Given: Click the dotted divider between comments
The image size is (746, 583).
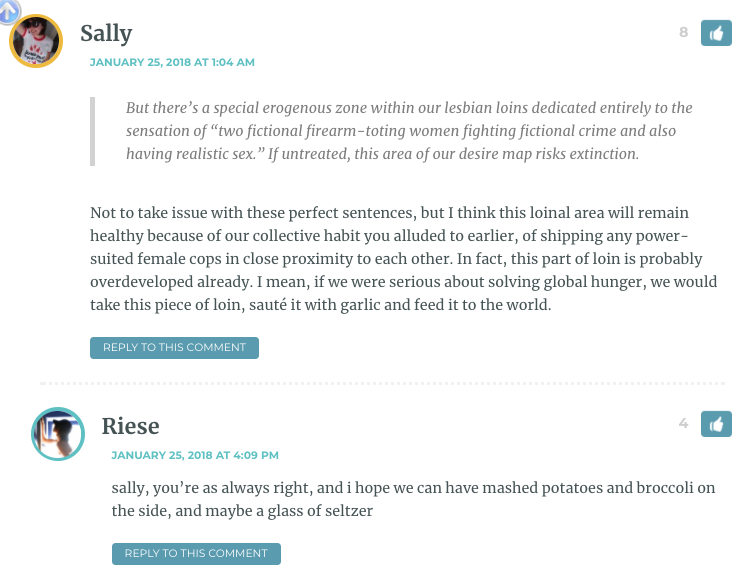Looking at the screenshot, I should click(x=383, y=383).
